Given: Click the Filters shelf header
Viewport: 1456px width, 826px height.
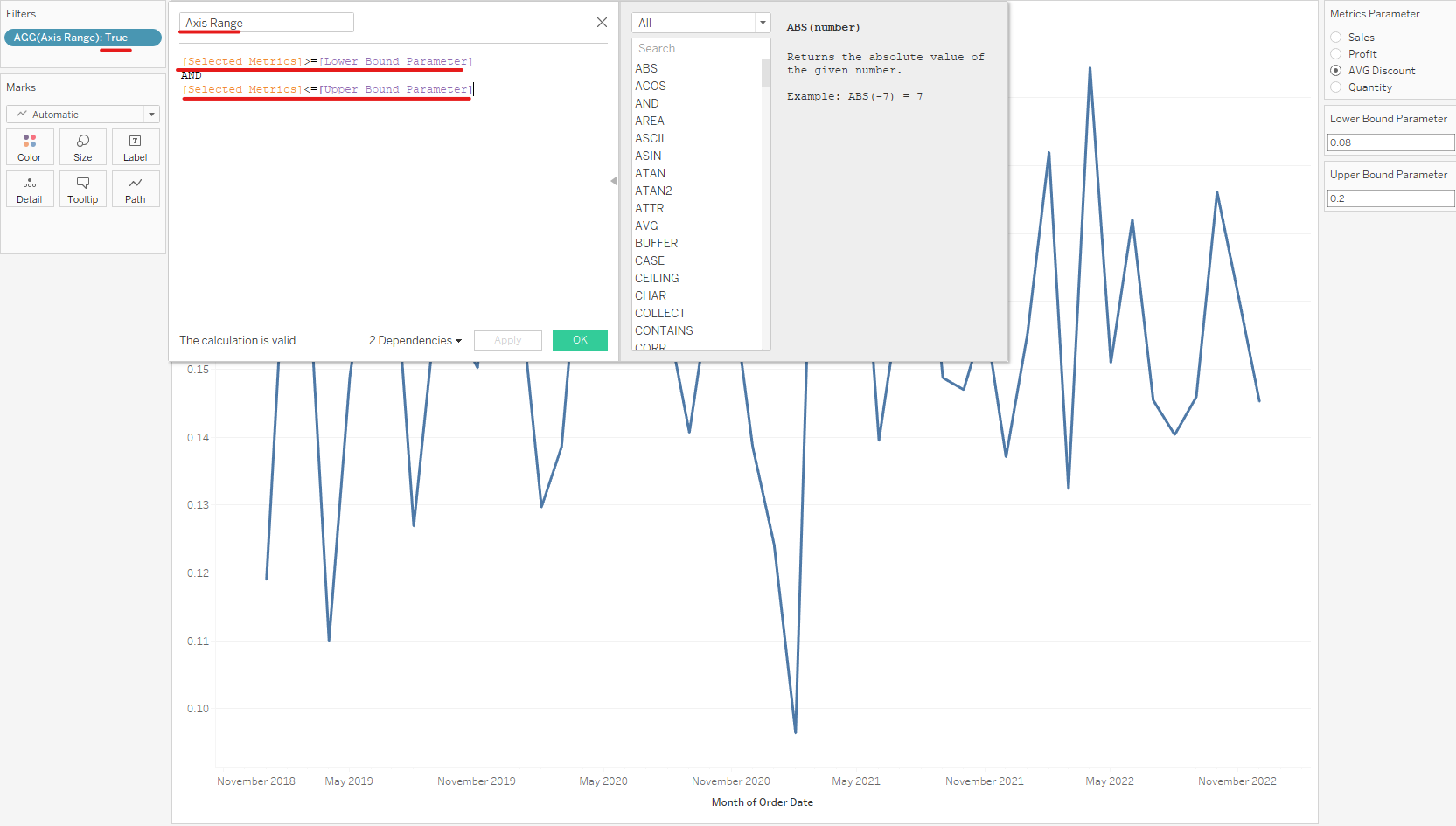Looking at the screenshot, I should pos(21,14).
